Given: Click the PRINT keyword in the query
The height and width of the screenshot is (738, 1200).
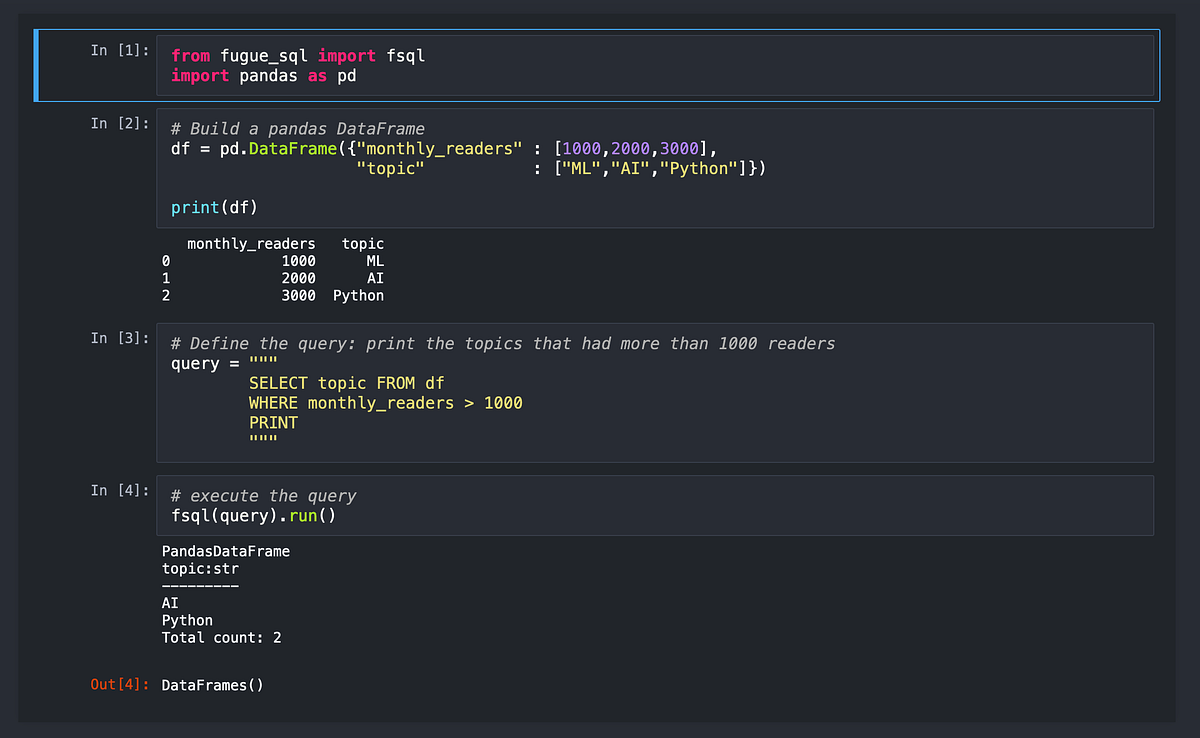Looking at the screenshot, I should coord(273,423).
